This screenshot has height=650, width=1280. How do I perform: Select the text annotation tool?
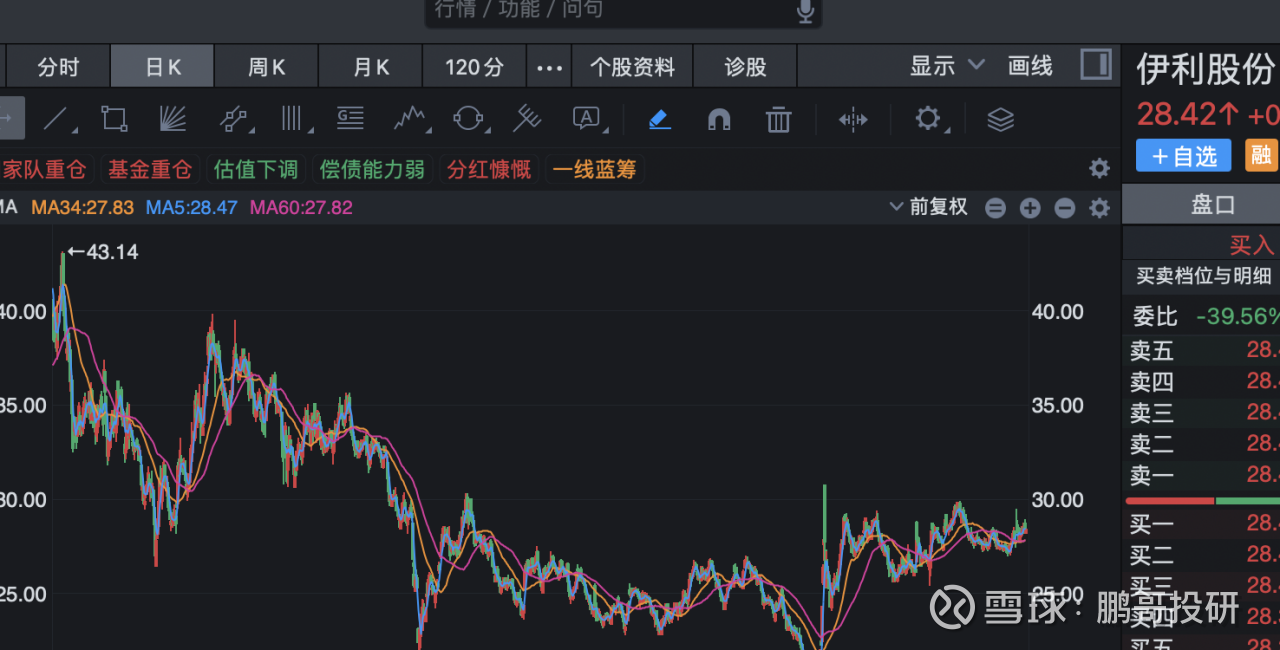[587, 120]
